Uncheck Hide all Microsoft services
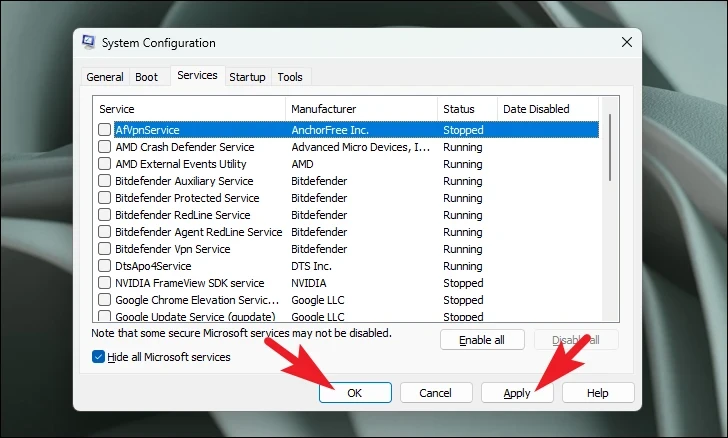The height and width of the screenshot is (438, 728). click(x=98, y=357)
